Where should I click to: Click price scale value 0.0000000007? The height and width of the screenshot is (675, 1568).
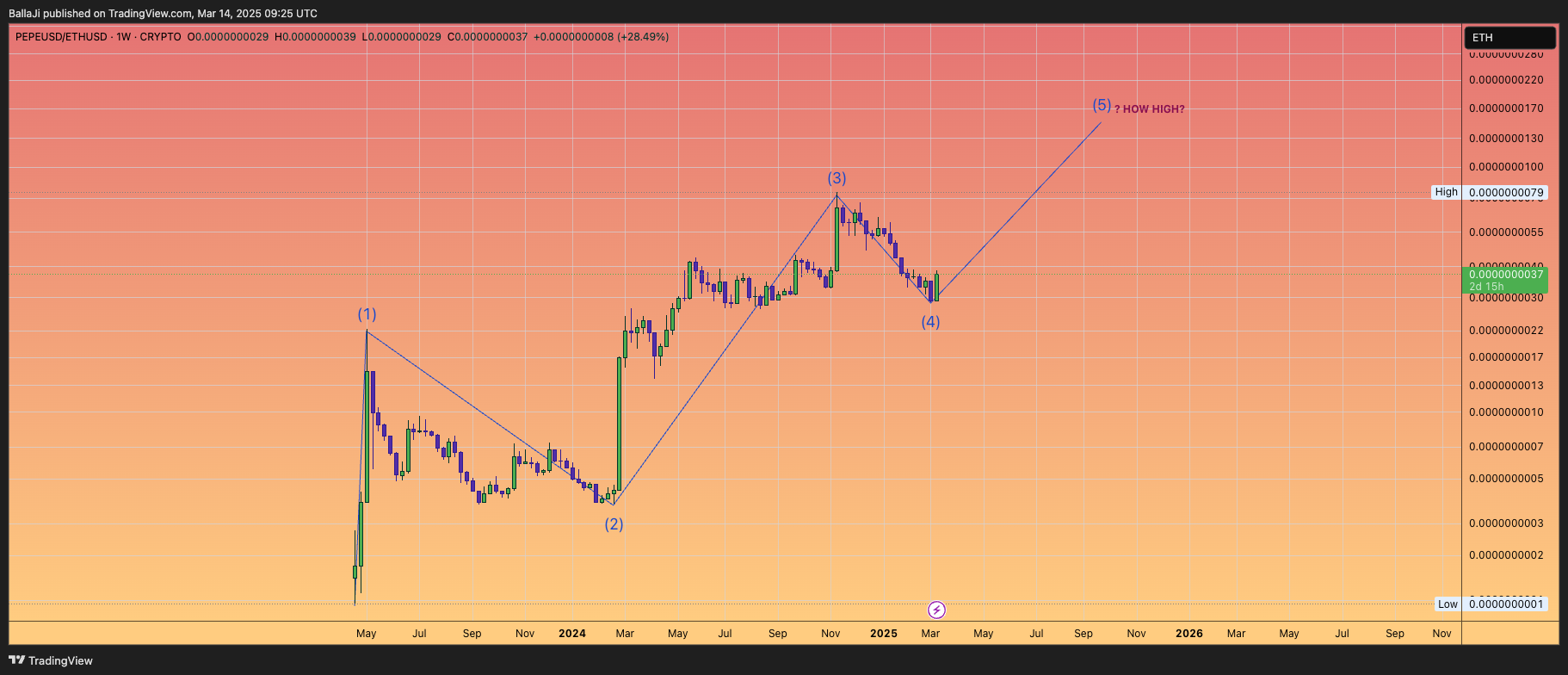tap(1506, 447)
